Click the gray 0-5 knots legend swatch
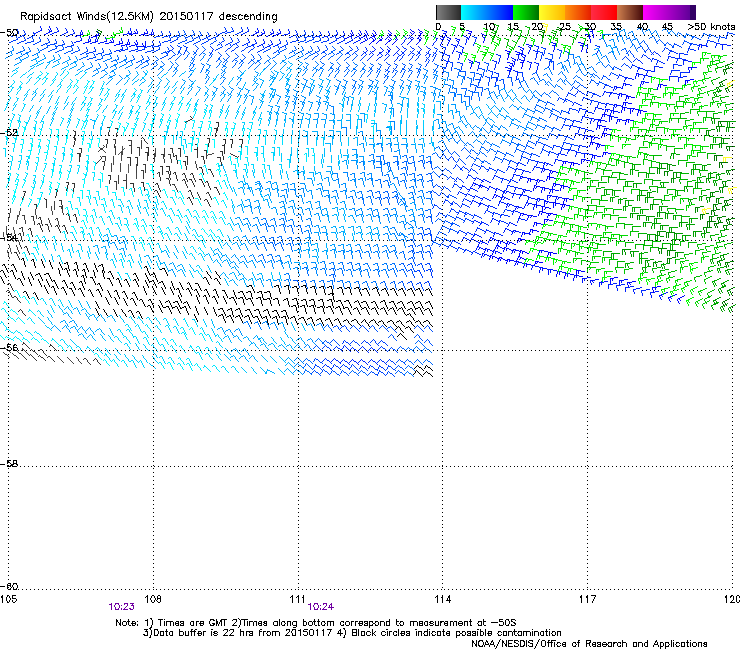Image resolution: width=740 pixels, height=650 pixels. [x=448, y=12]
